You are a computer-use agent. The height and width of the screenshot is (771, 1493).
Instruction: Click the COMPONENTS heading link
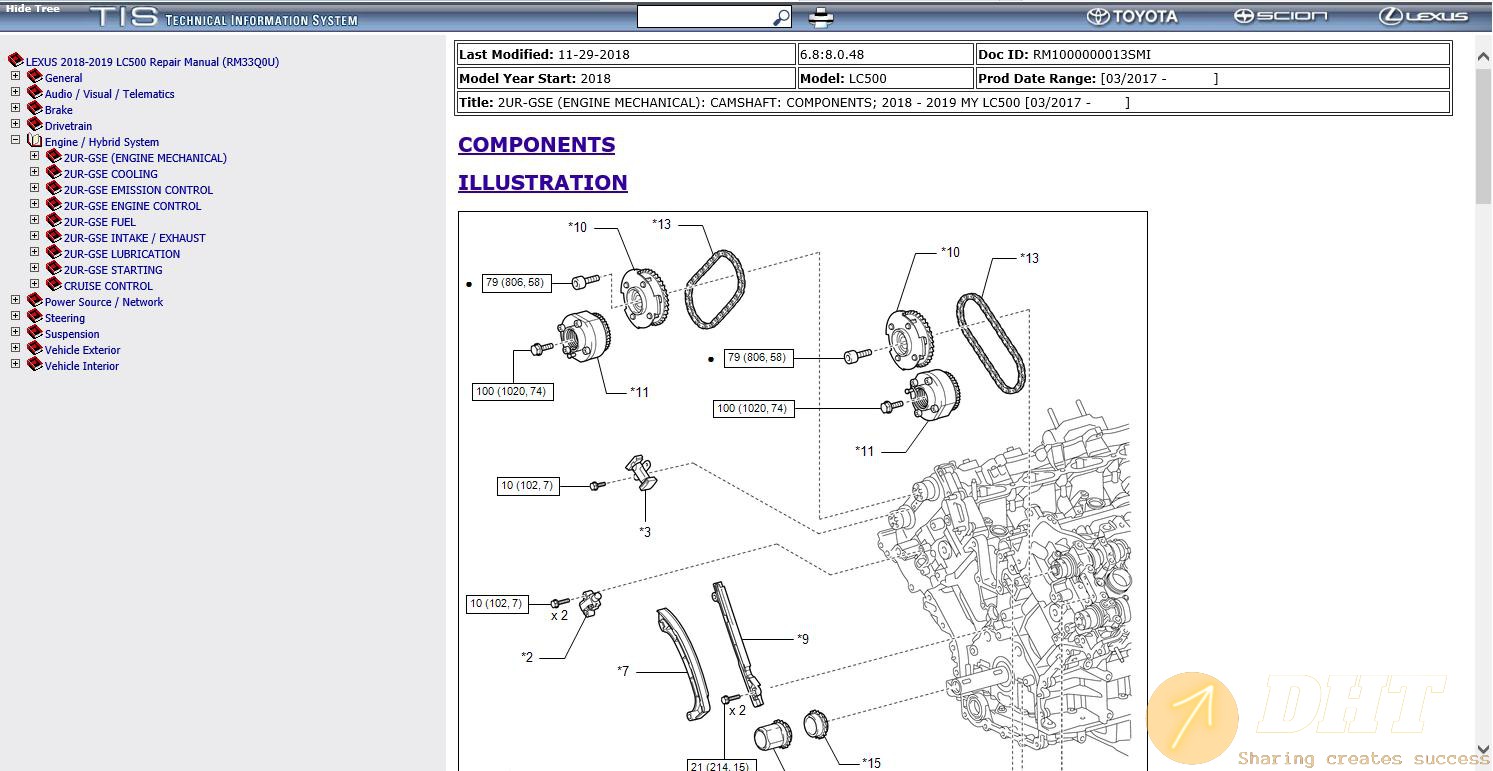click(536, 145)
